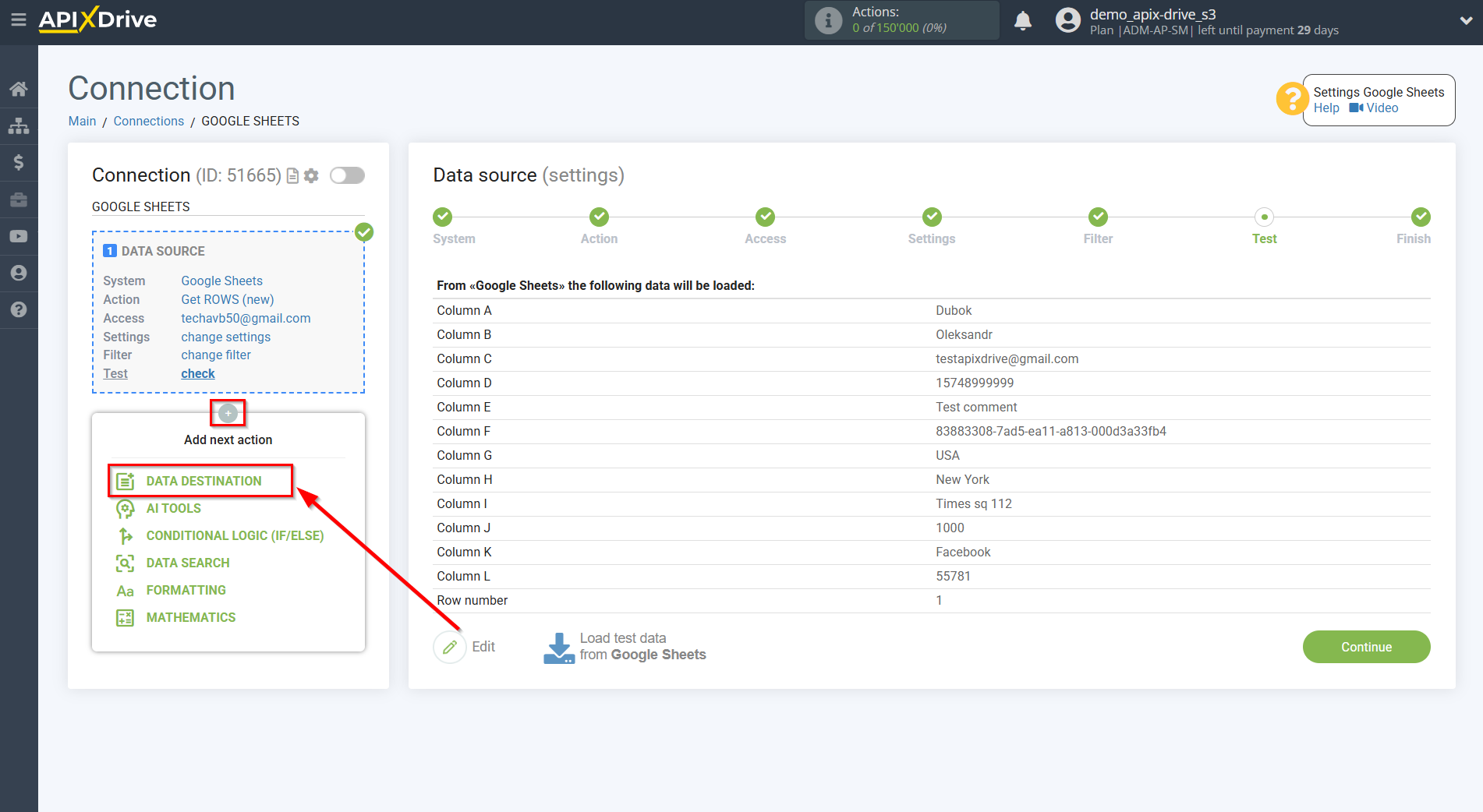Click the Actions counter 0 of 150'000
1483x812 pixels.
[x=899, y=28]
